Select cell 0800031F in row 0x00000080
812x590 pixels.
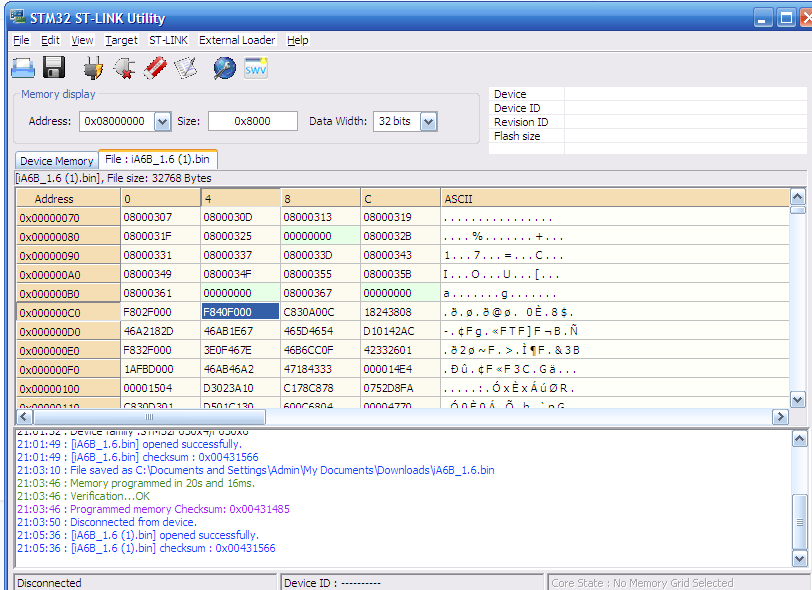tap(161, 236)
